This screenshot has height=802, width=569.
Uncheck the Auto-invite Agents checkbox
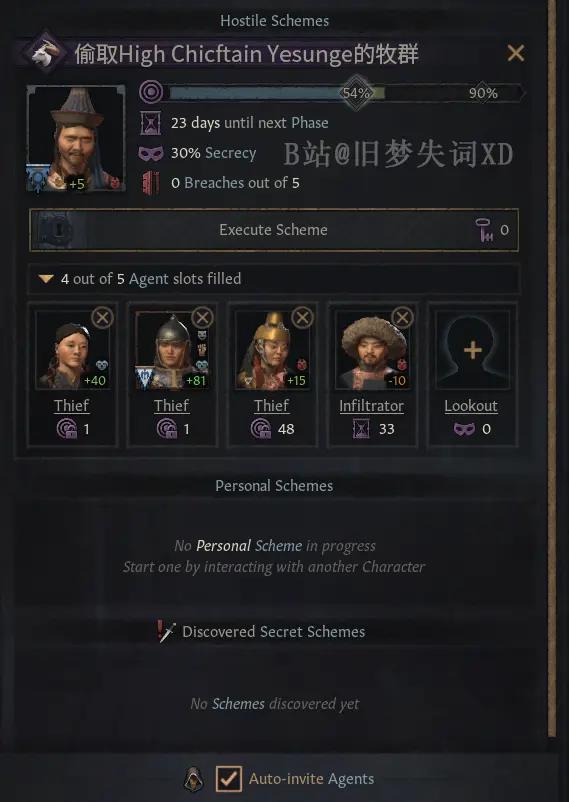click(228, 779)
